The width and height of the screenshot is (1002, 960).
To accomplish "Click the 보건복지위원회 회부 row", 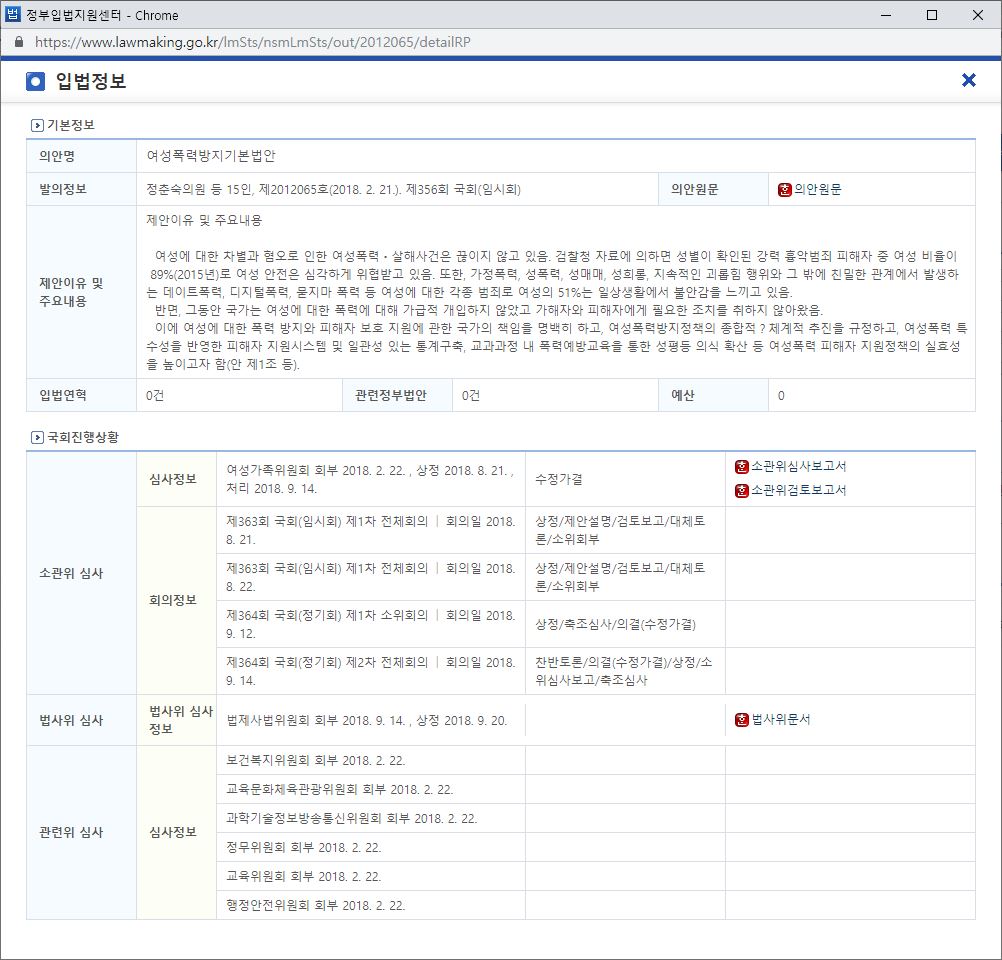I will tap(316, 760).
